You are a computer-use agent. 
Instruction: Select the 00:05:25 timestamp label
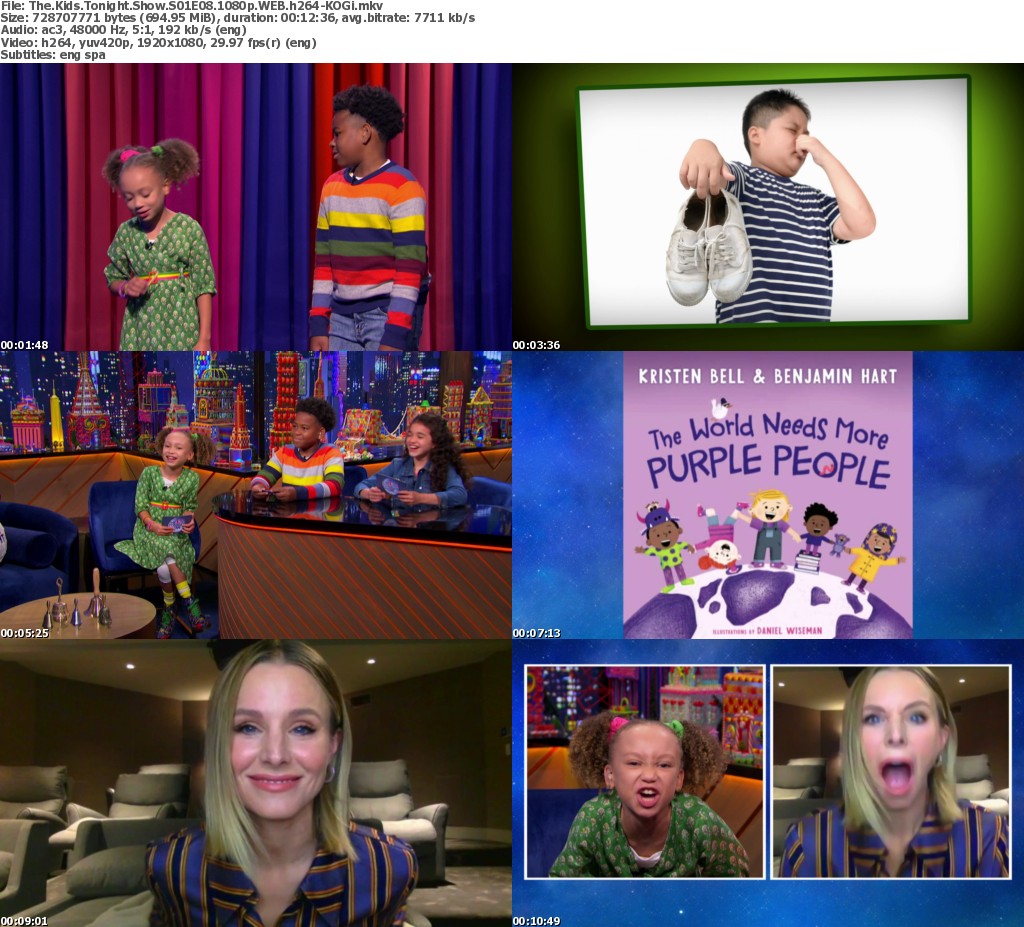(x=25, y=633)
